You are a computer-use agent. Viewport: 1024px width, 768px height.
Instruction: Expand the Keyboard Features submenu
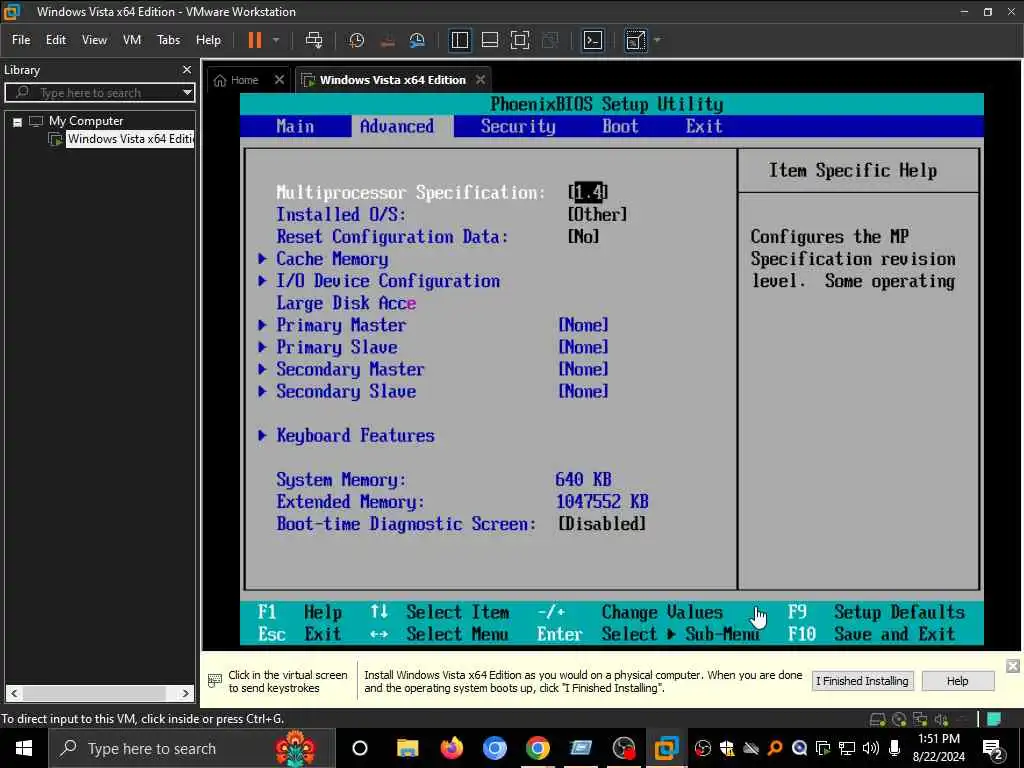(355, 436)
